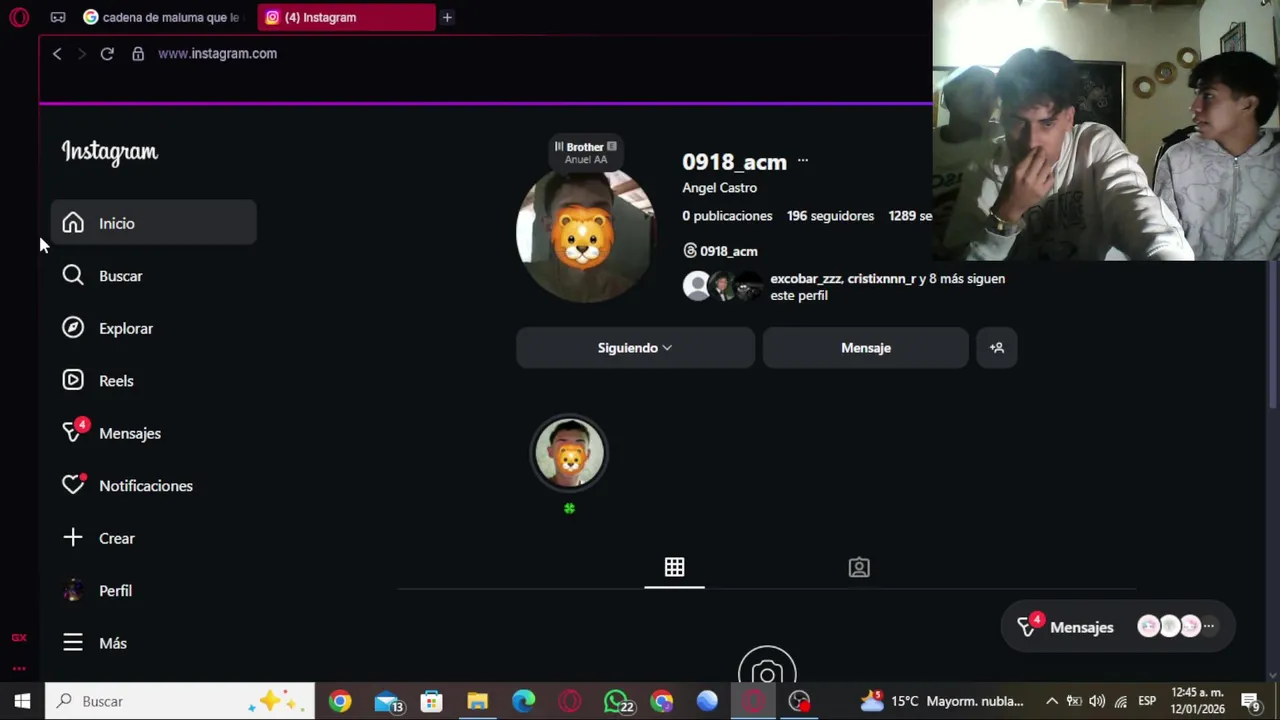This screenshot has height=720, width=1280.
Task: Click the Instagram wordmark logo
Action: point(110,152)
